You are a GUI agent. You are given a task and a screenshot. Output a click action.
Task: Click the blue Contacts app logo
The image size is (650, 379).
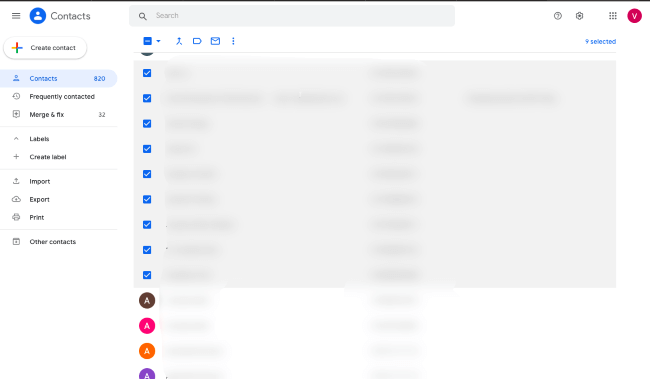[x=38, y=16]
